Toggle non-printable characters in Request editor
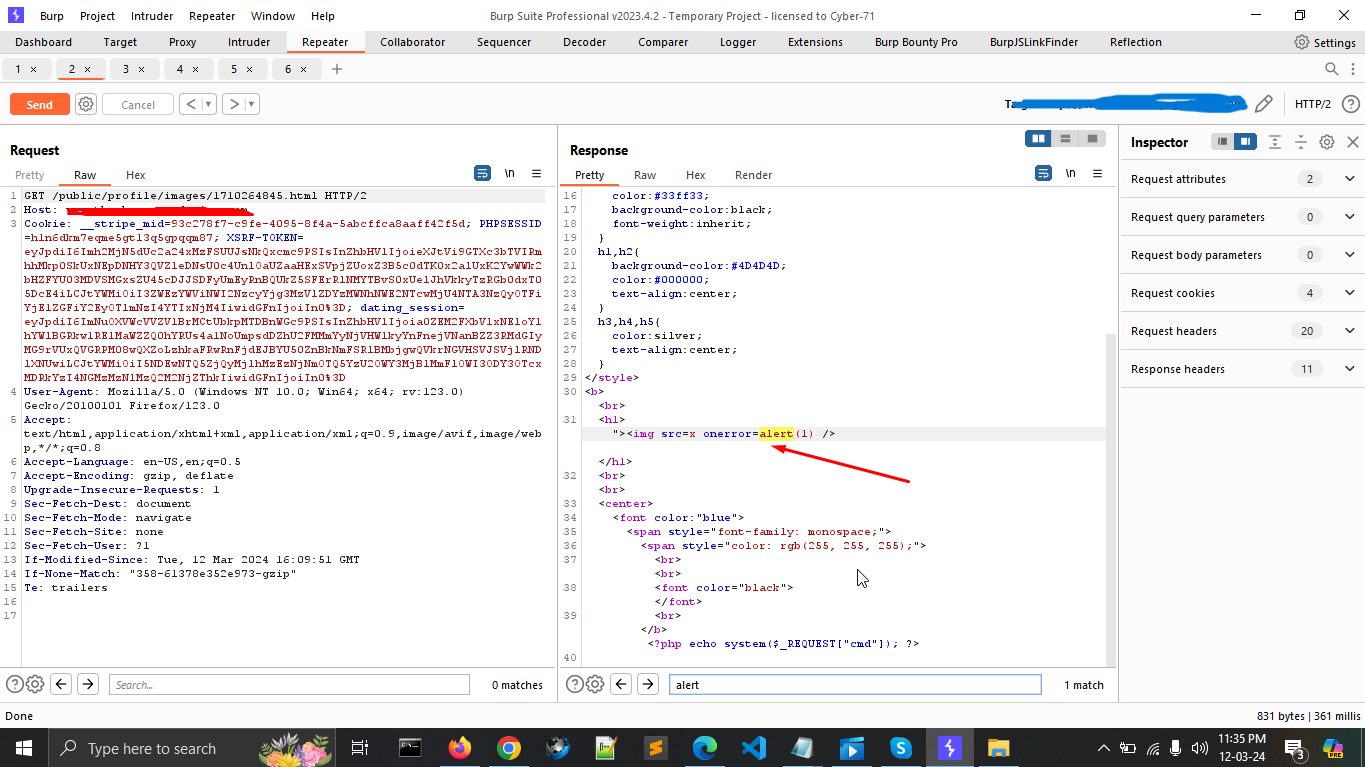 509,173
